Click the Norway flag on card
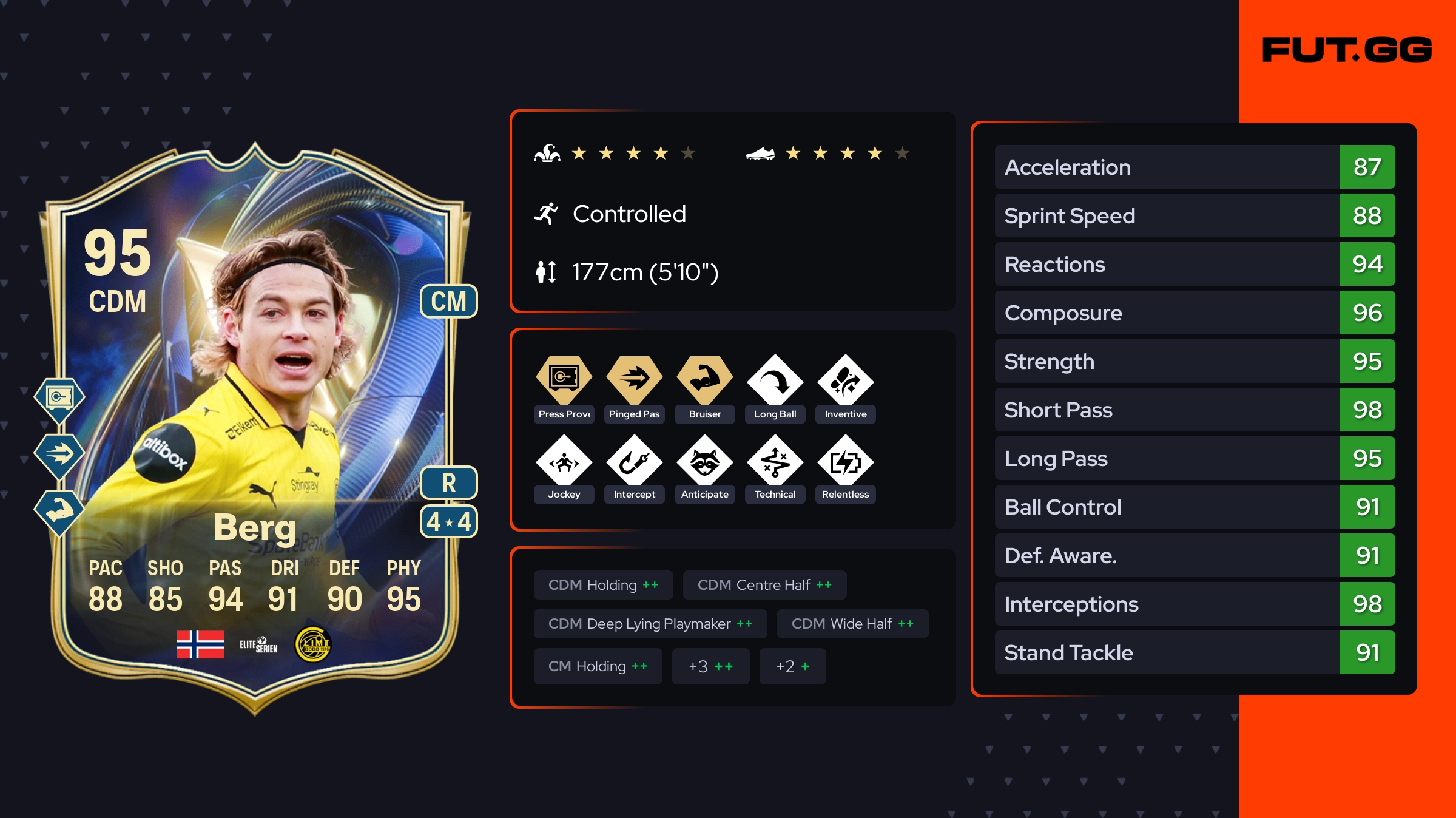The width and height of the screenshot is (1456, 818). pyautogui.click(x=200, y=644)
